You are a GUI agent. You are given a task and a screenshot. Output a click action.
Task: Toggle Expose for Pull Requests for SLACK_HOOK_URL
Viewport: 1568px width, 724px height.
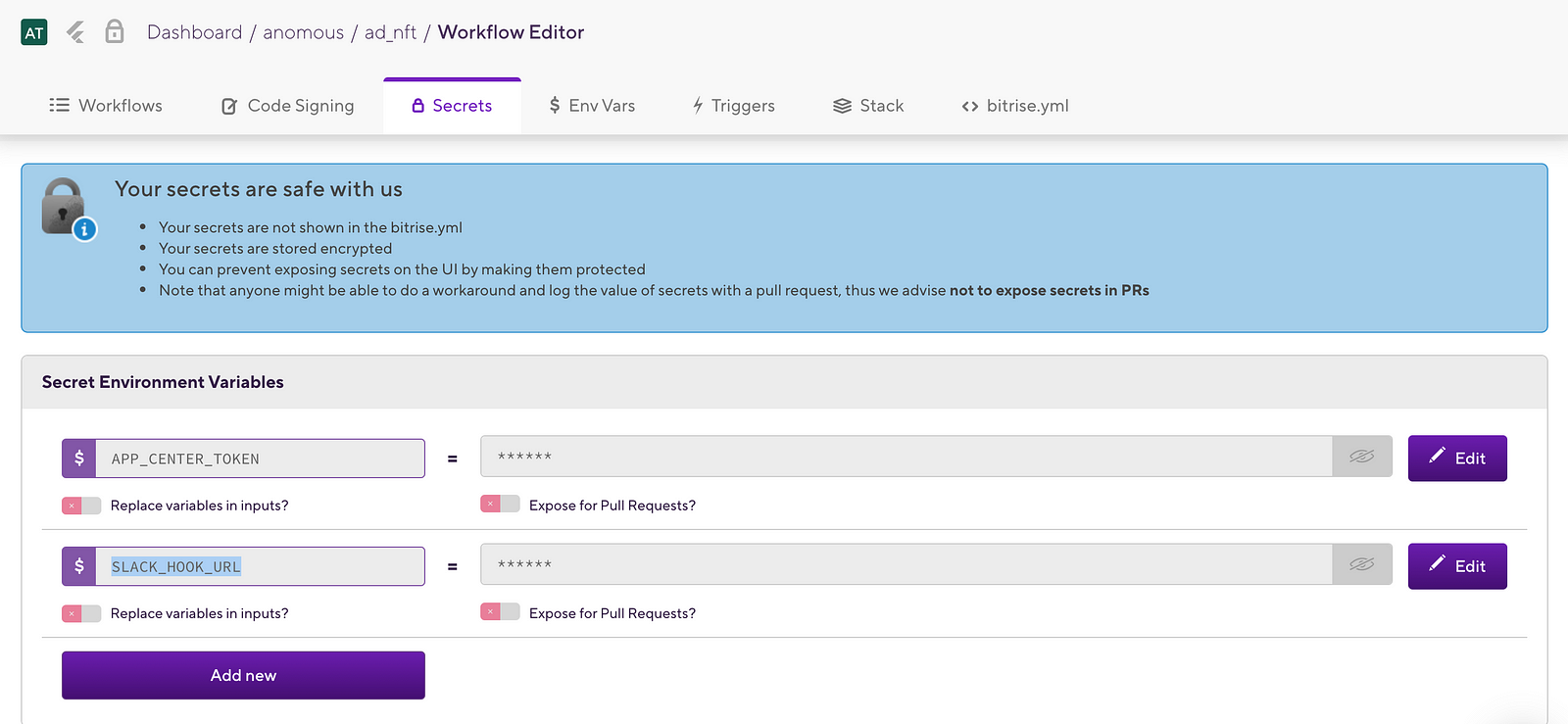(x=500, y=611)
